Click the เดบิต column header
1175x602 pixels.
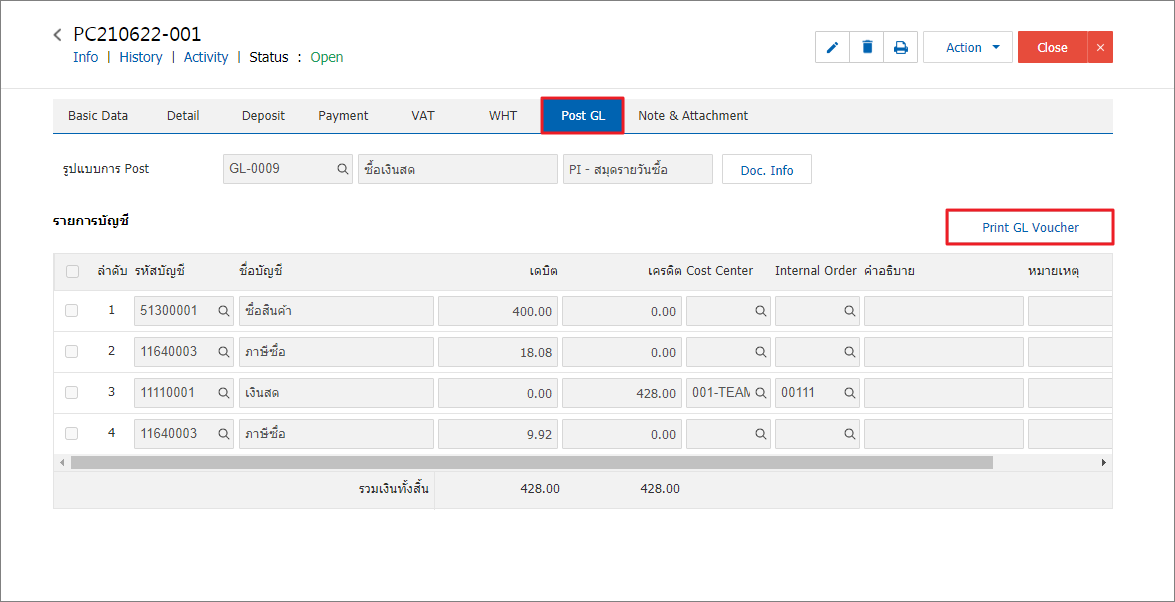(543, 271)
